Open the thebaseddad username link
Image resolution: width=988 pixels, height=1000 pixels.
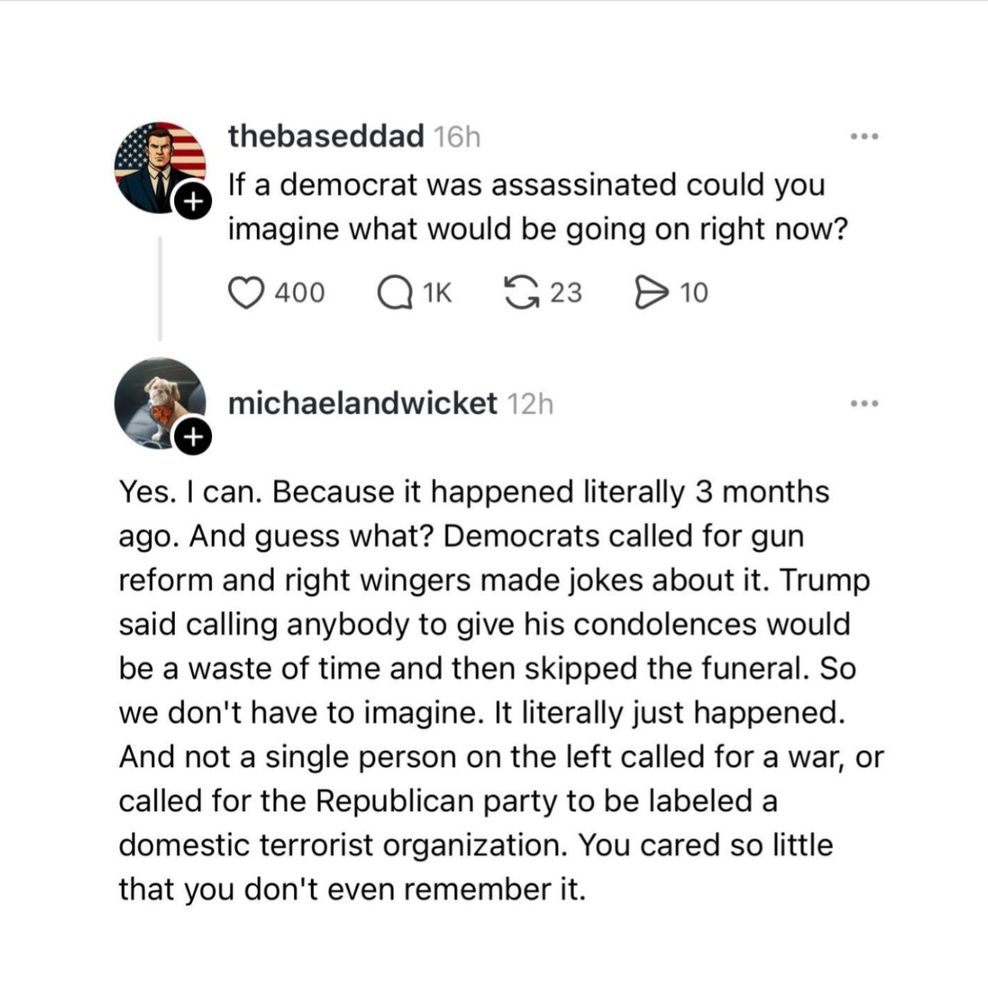(326, 136)
